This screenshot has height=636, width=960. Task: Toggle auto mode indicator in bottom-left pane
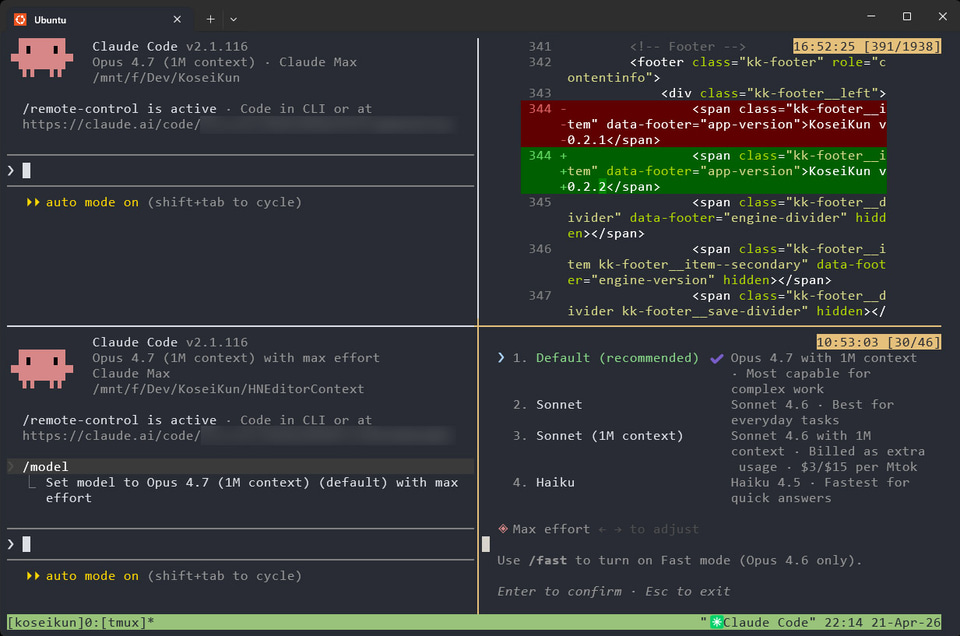pos(163,576)
